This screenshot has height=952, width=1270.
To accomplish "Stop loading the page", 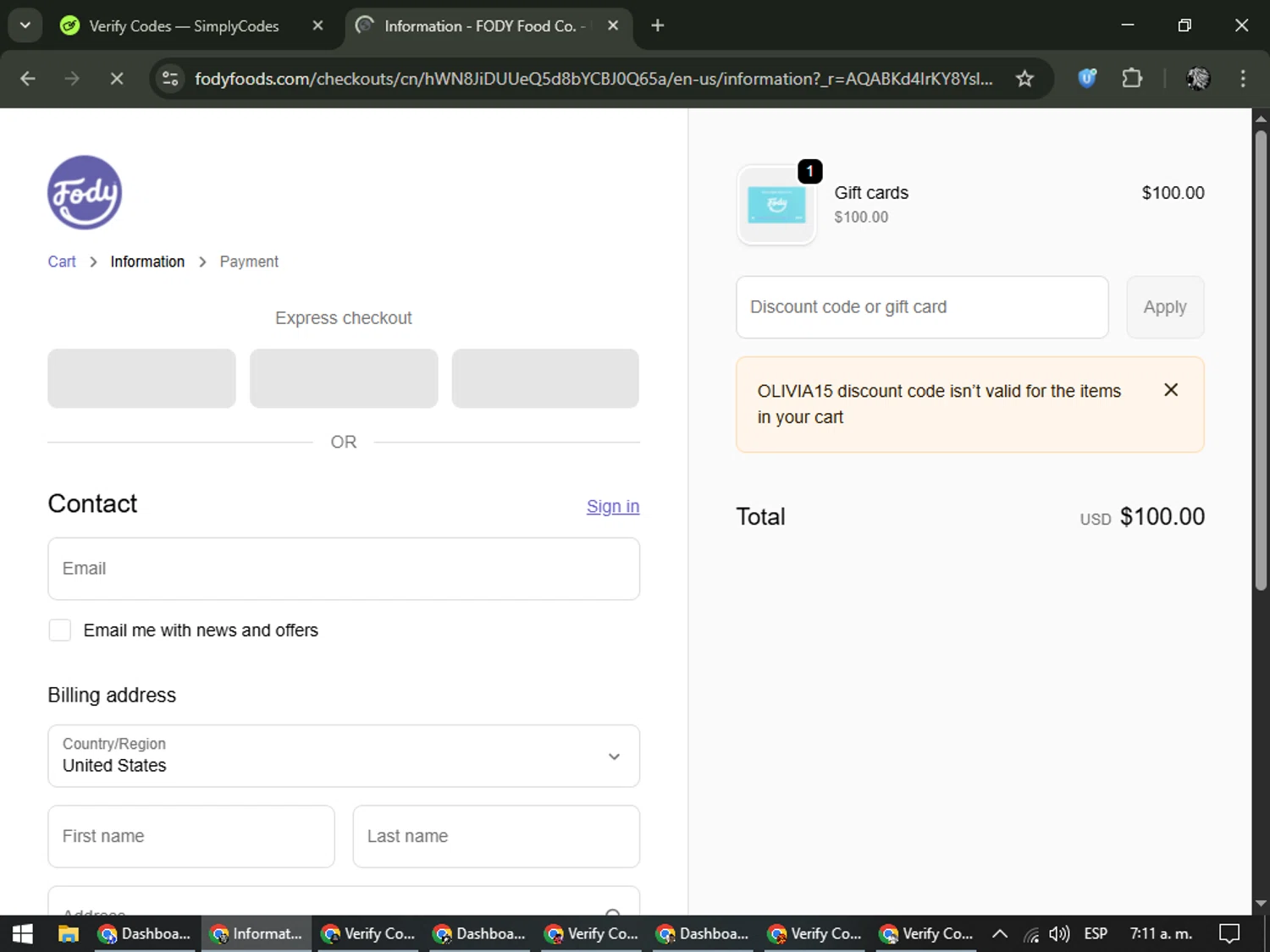I will (x=117, y=79).
